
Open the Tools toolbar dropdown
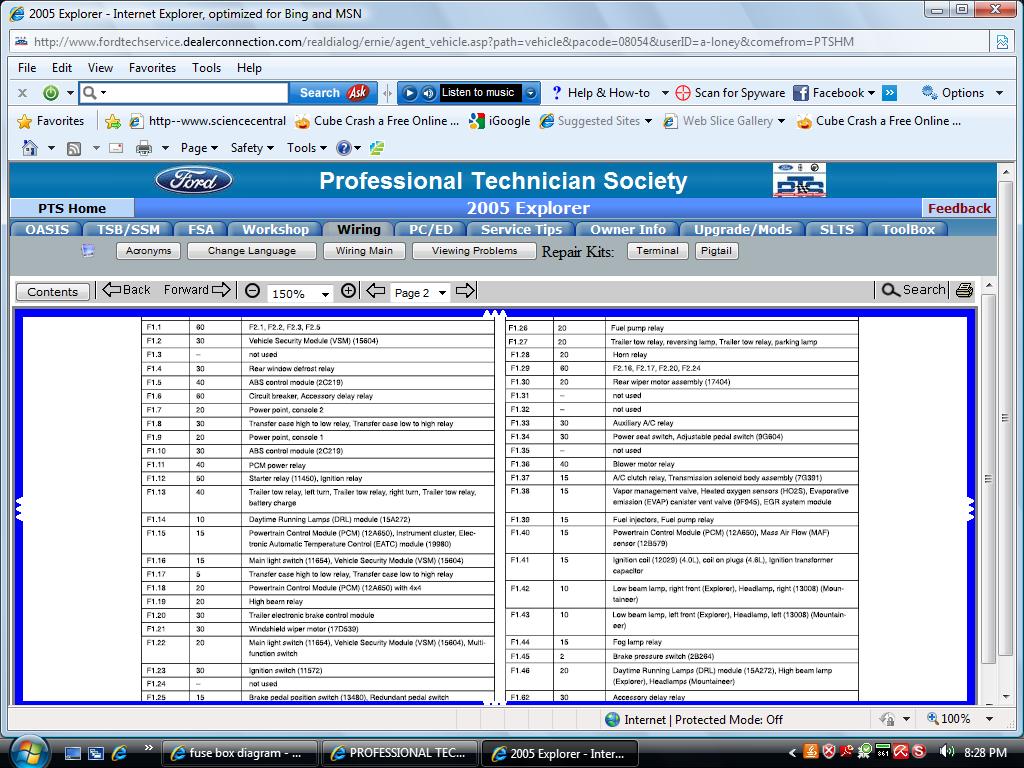click(x=306, y=148)
